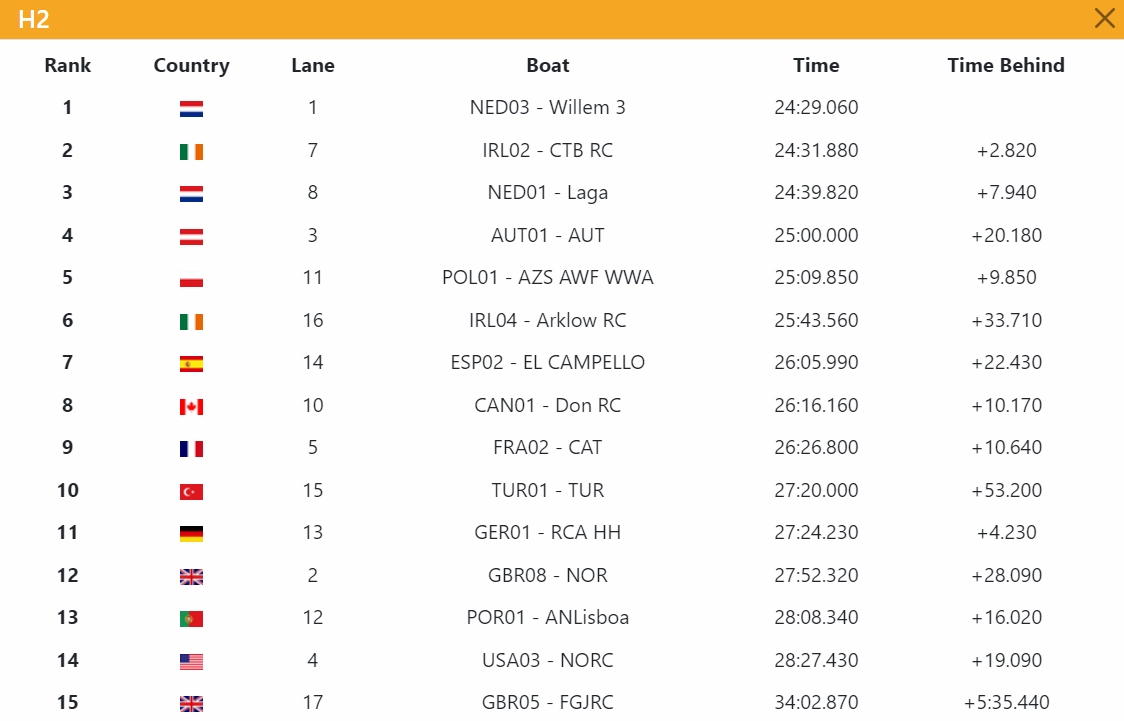Viewport: 1124px width, 721px height.
Task: Click the Time column header
Action: coord(816,65)
